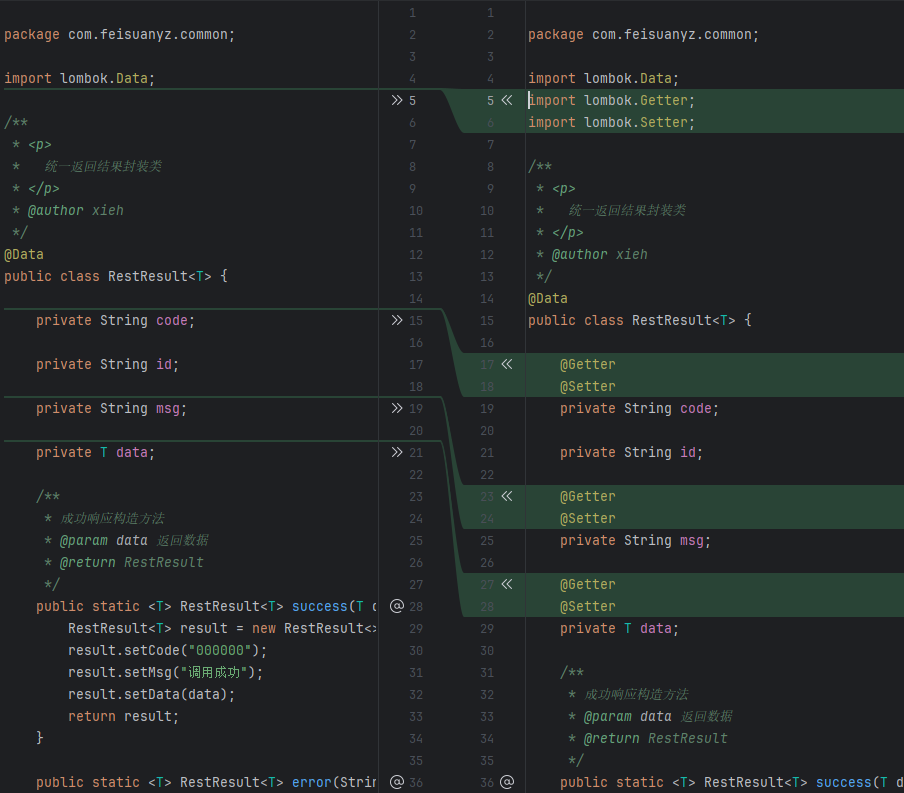Click 'private String id;' in the left pane
904x793 pixels.
pyautogui.click(x=107, y=364)
